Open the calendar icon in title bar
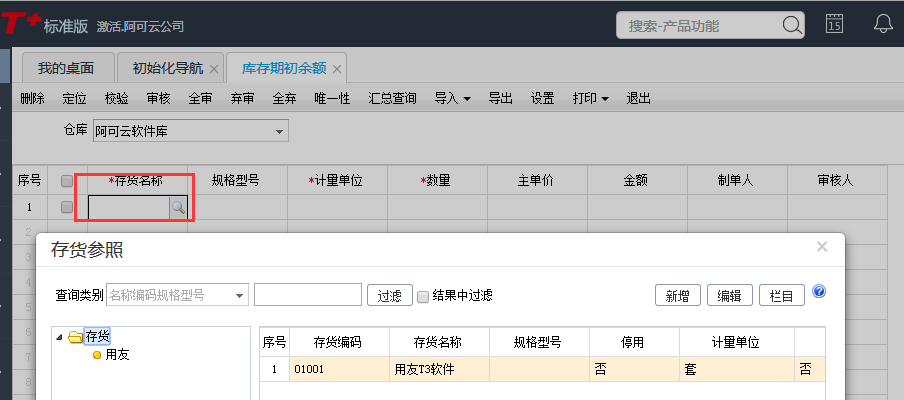 pyautogui.click(x=834, y=25)
